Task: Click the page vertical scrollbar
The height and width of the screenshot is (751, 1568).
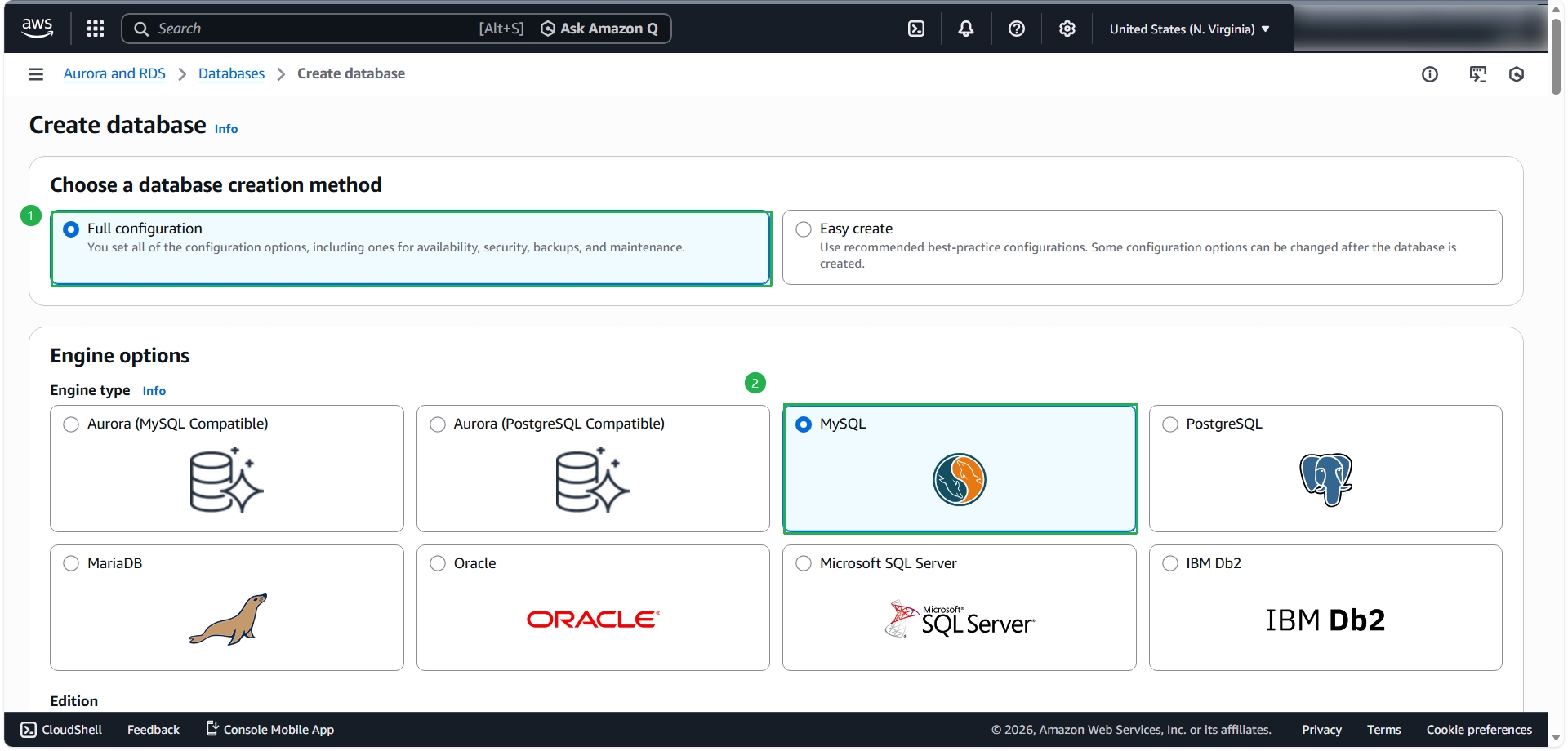Action: (1557, 56)
